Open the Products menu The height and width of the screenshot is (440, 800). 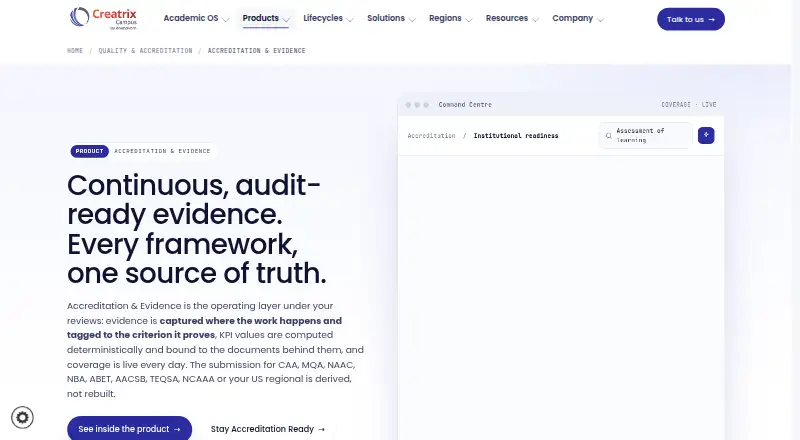(x=266, y=18)
